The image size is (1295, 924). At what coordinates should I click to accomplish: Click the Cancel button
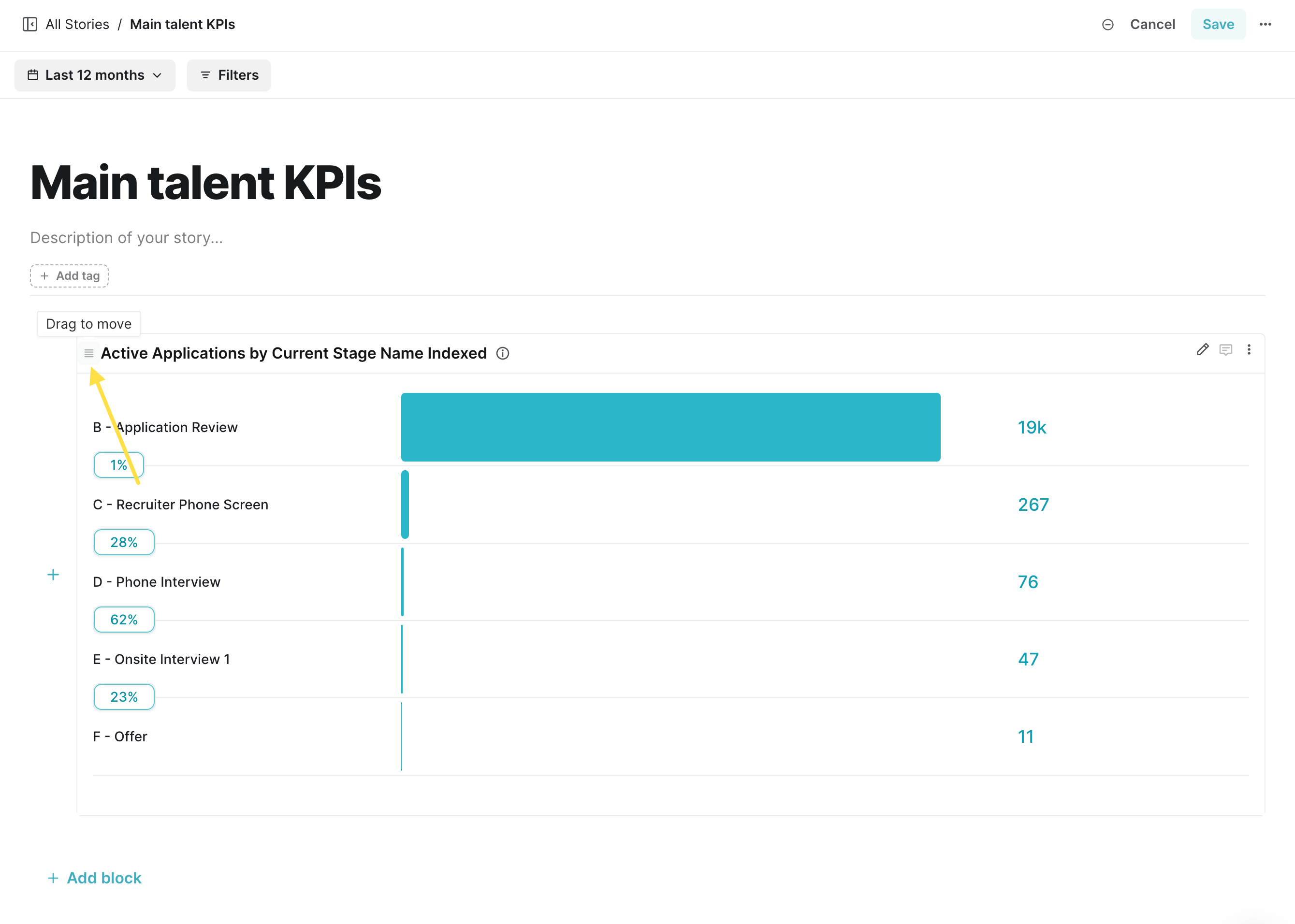[x=1152, y=25]
